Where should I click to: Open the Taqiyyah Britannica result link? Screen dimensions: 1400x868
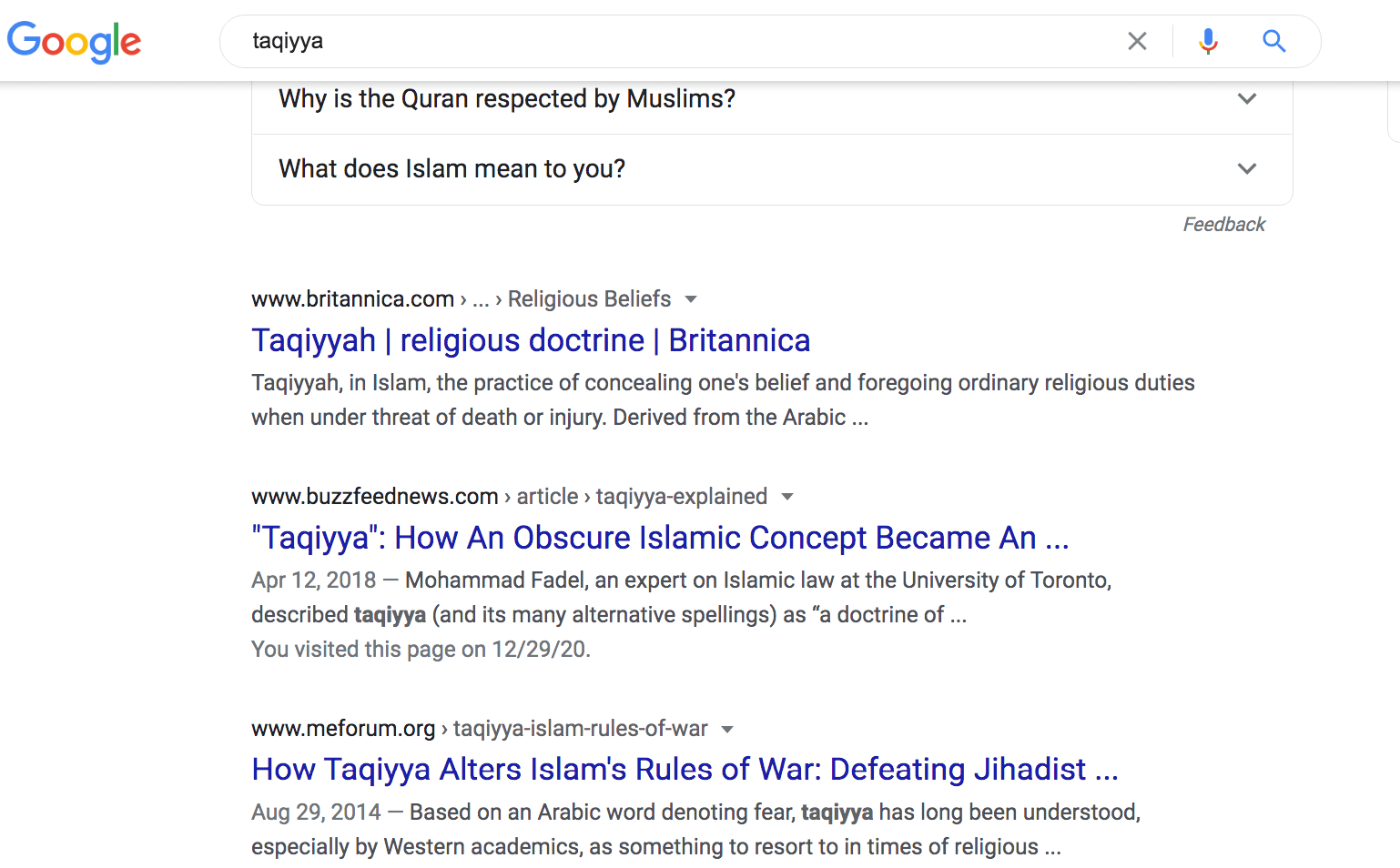pos(531,340)
